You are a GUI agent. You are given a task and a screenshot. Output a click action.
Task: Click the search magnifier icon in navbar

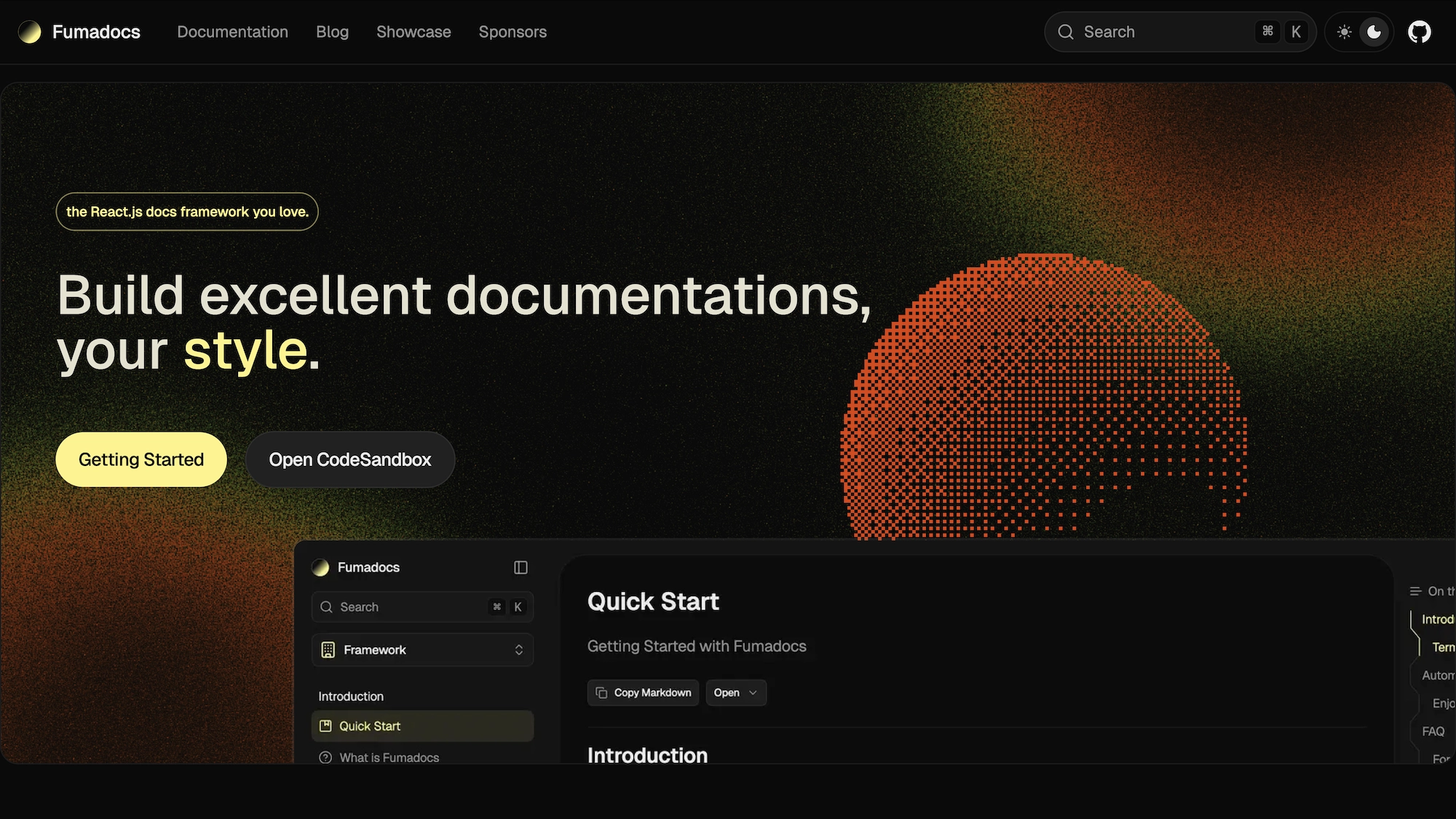(x=1066, y=32)
